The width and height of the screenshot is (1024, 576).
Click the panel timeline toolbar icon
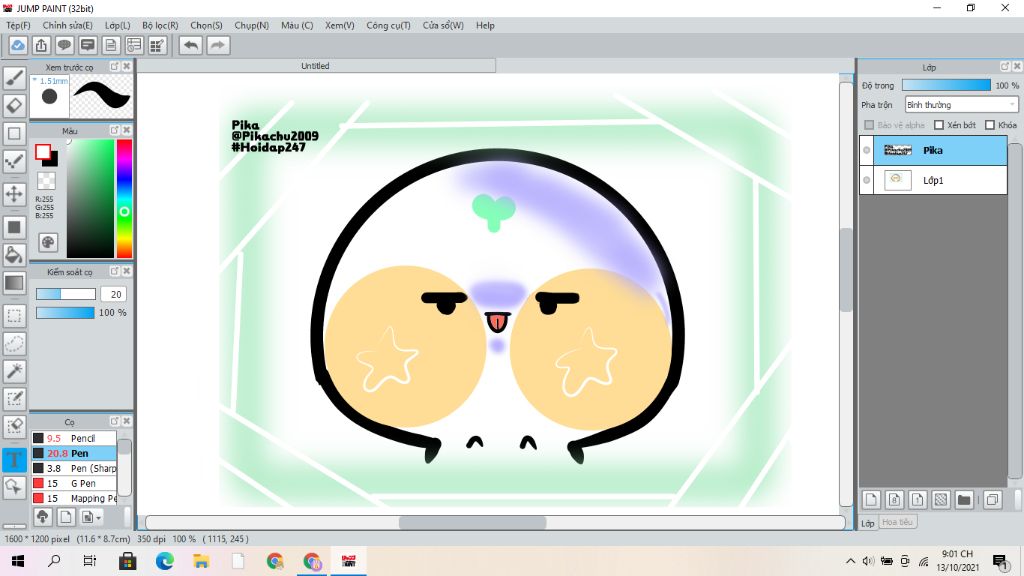pos(134,45)
